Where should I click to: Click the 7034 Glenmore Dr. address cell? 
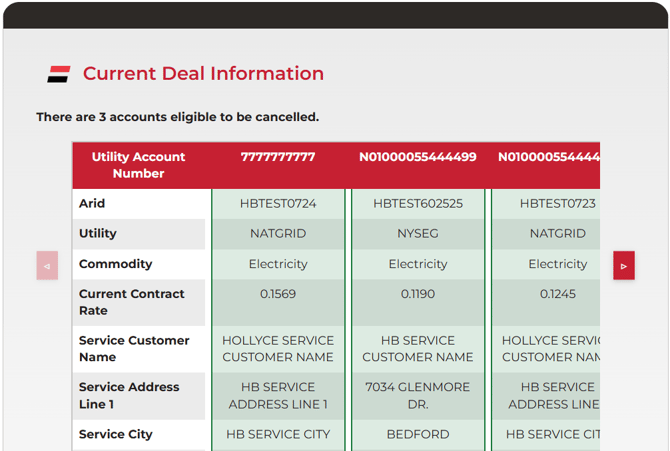[x=417, y=396]
